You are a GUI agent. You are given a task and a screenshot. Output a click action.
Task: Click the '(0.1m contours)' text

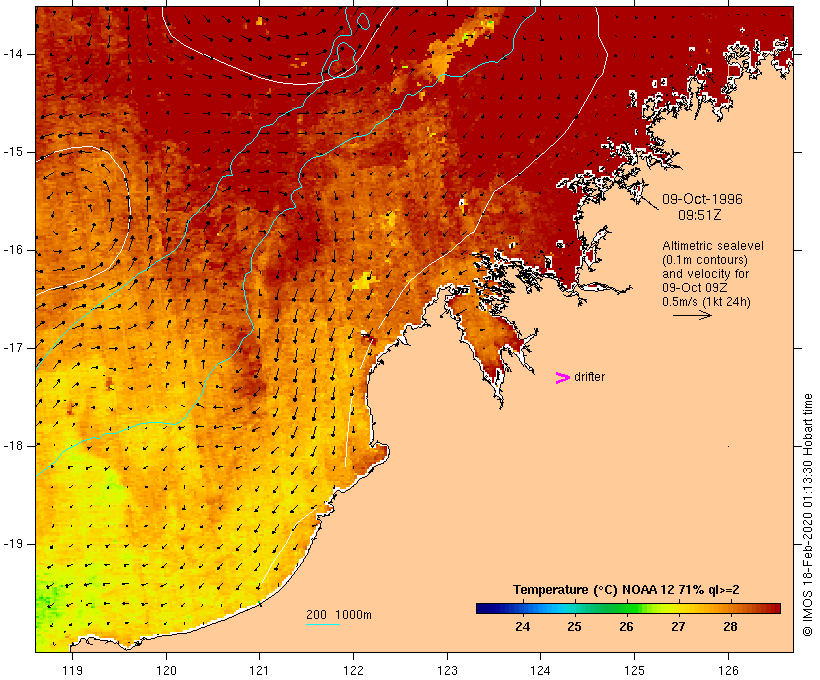(704, 260)
